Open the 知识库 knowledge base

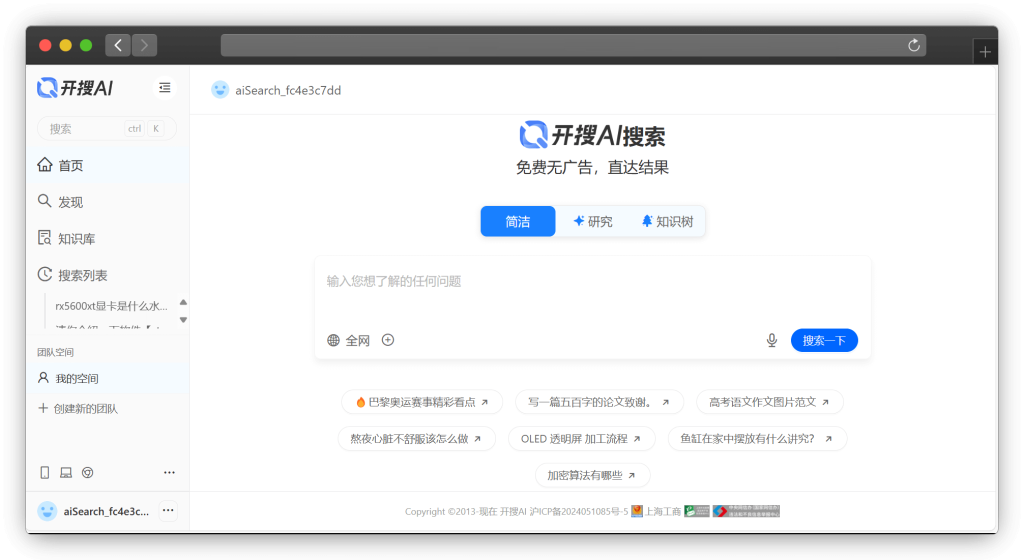coord(108,238)
